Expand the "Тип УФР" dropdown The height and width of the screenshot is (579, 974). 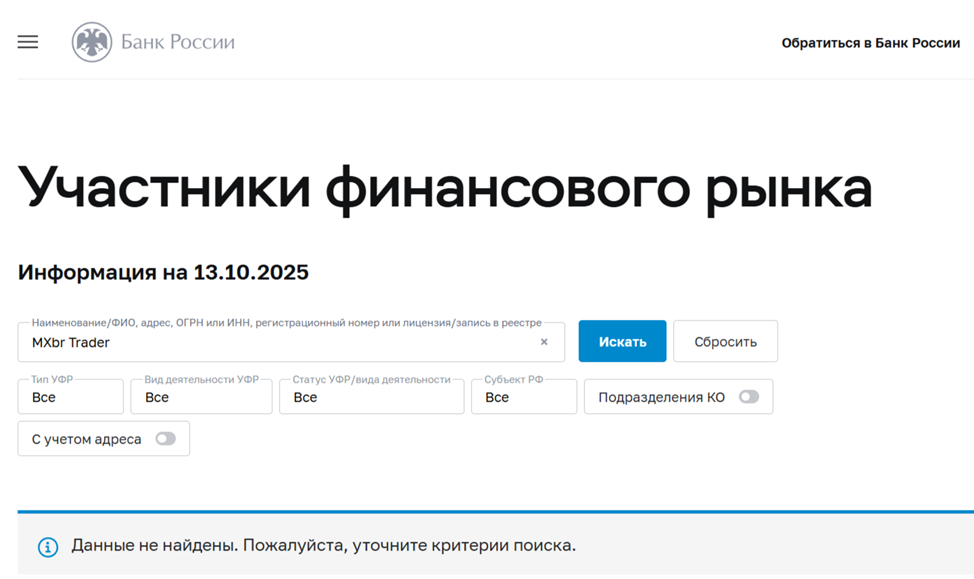(x=70, y=397)
